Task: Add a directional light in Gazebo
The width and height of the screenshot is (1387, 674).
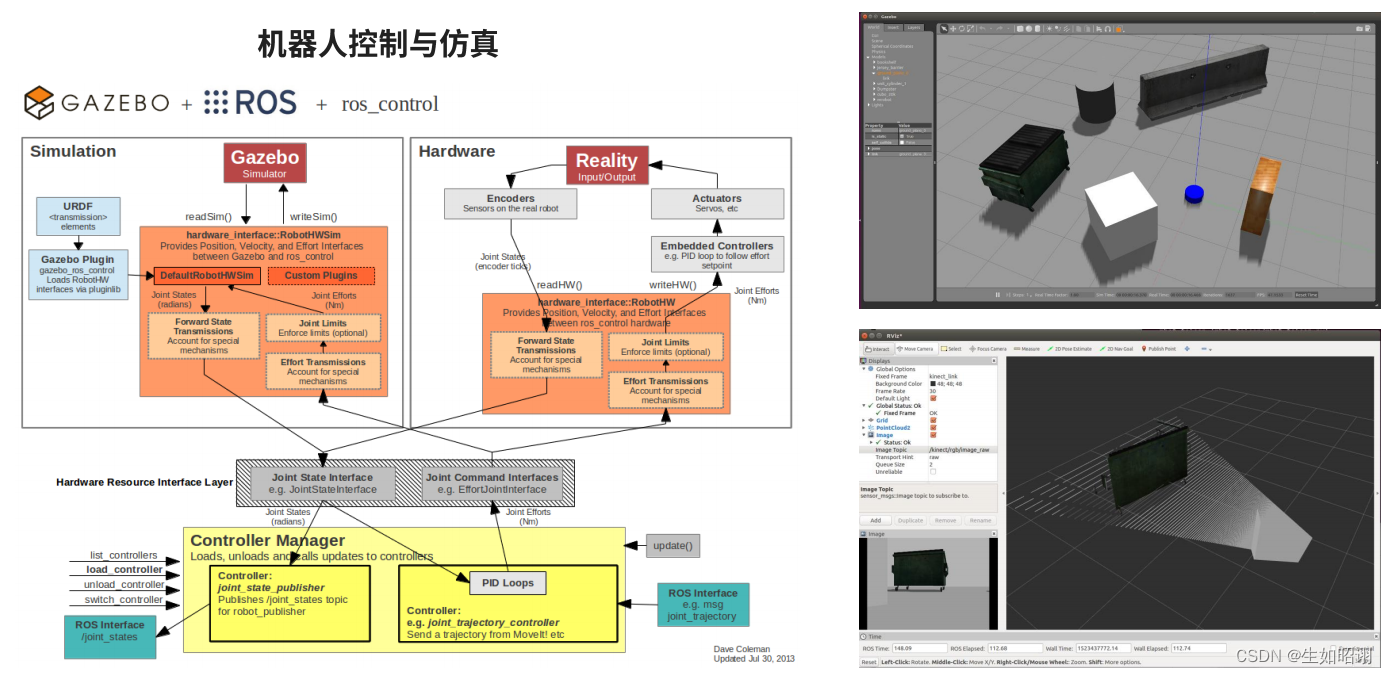Action: tap(1066, 29)
